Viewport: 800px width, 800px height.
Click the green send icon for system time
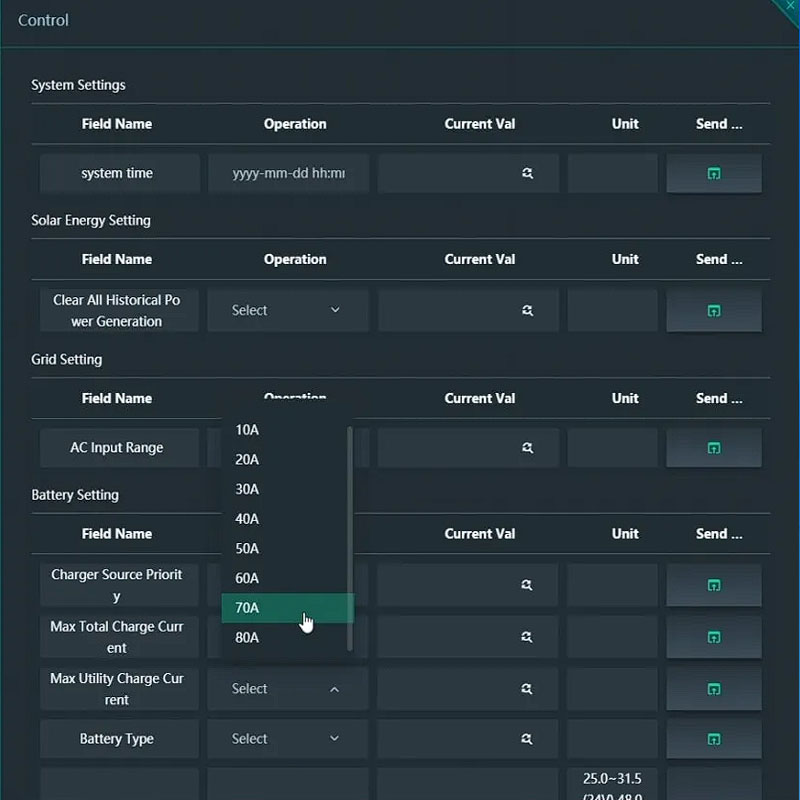pos(714,173)
